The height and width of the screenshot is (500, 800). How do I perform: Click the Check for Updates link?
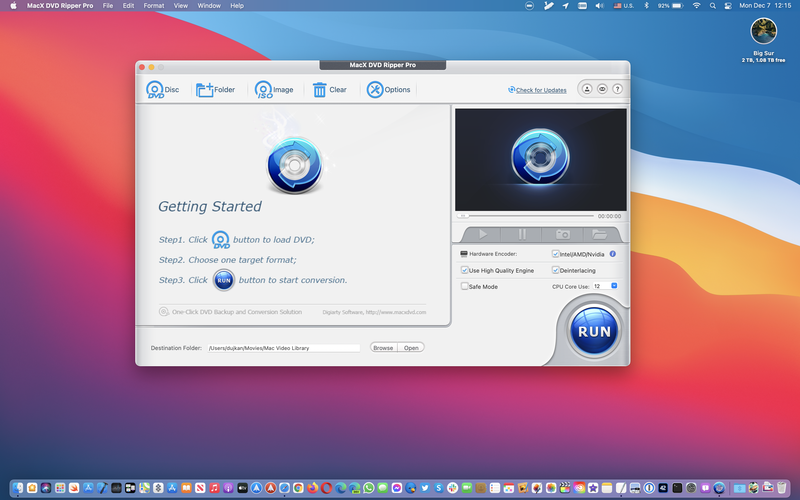[541, 90]
